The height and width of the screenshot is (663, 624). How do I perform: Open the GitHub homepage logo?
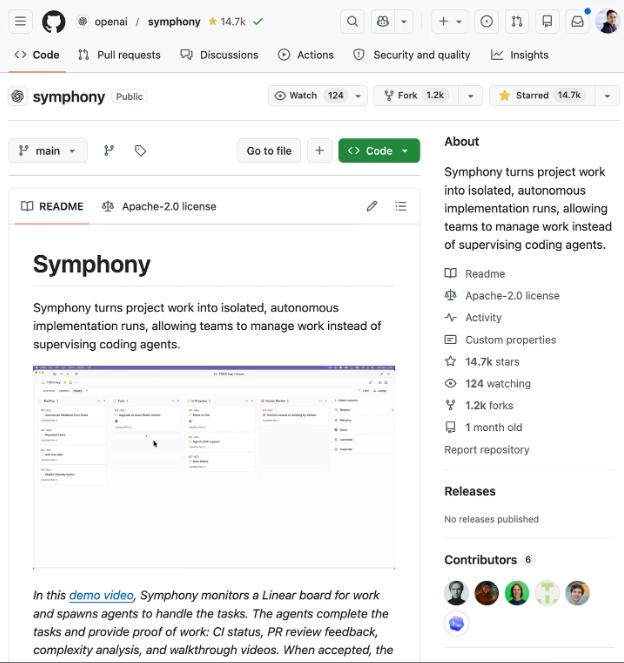click(x=54, y=21)
